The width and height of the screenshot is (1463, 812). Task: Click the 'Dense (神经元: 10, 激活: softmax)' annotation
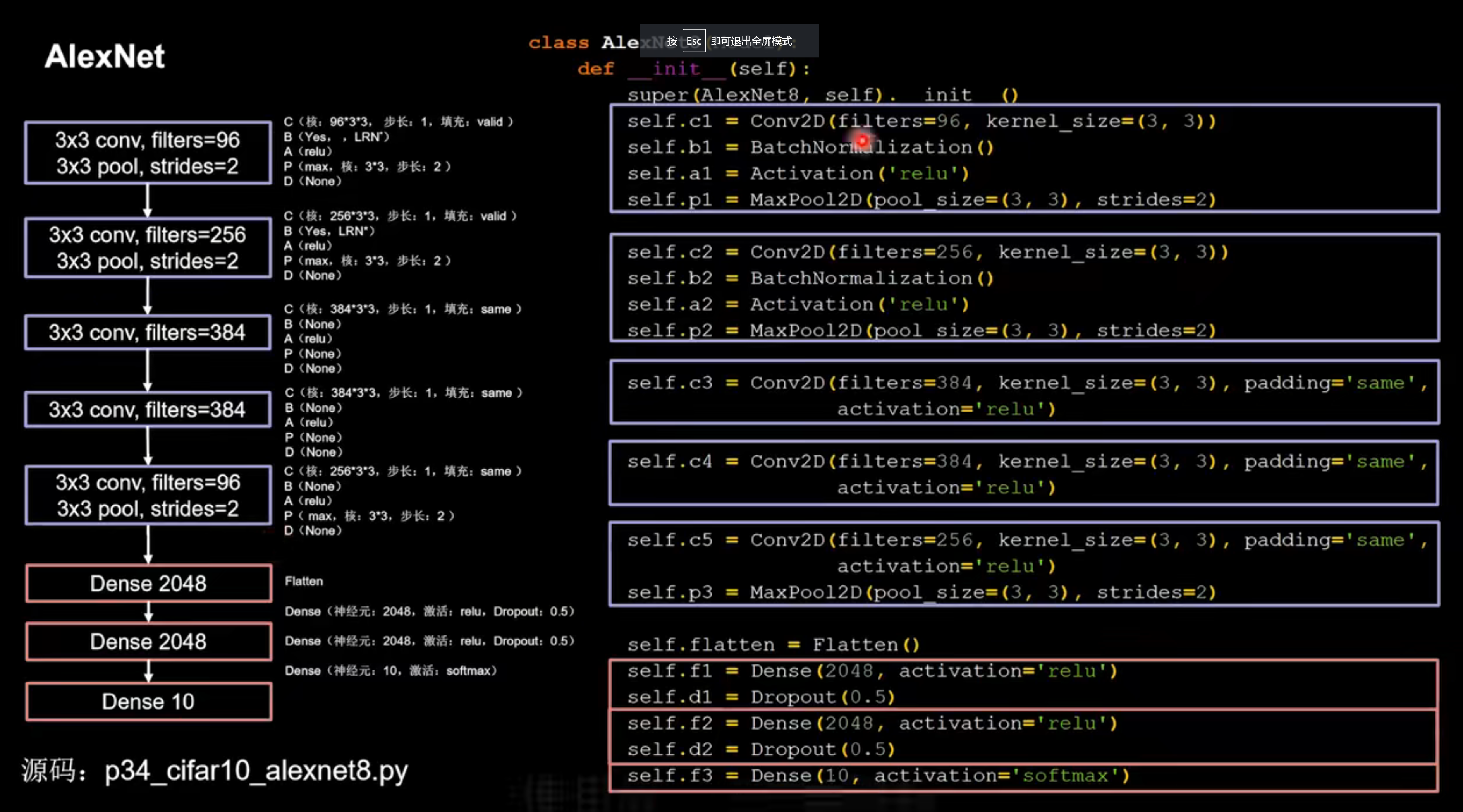391,671
